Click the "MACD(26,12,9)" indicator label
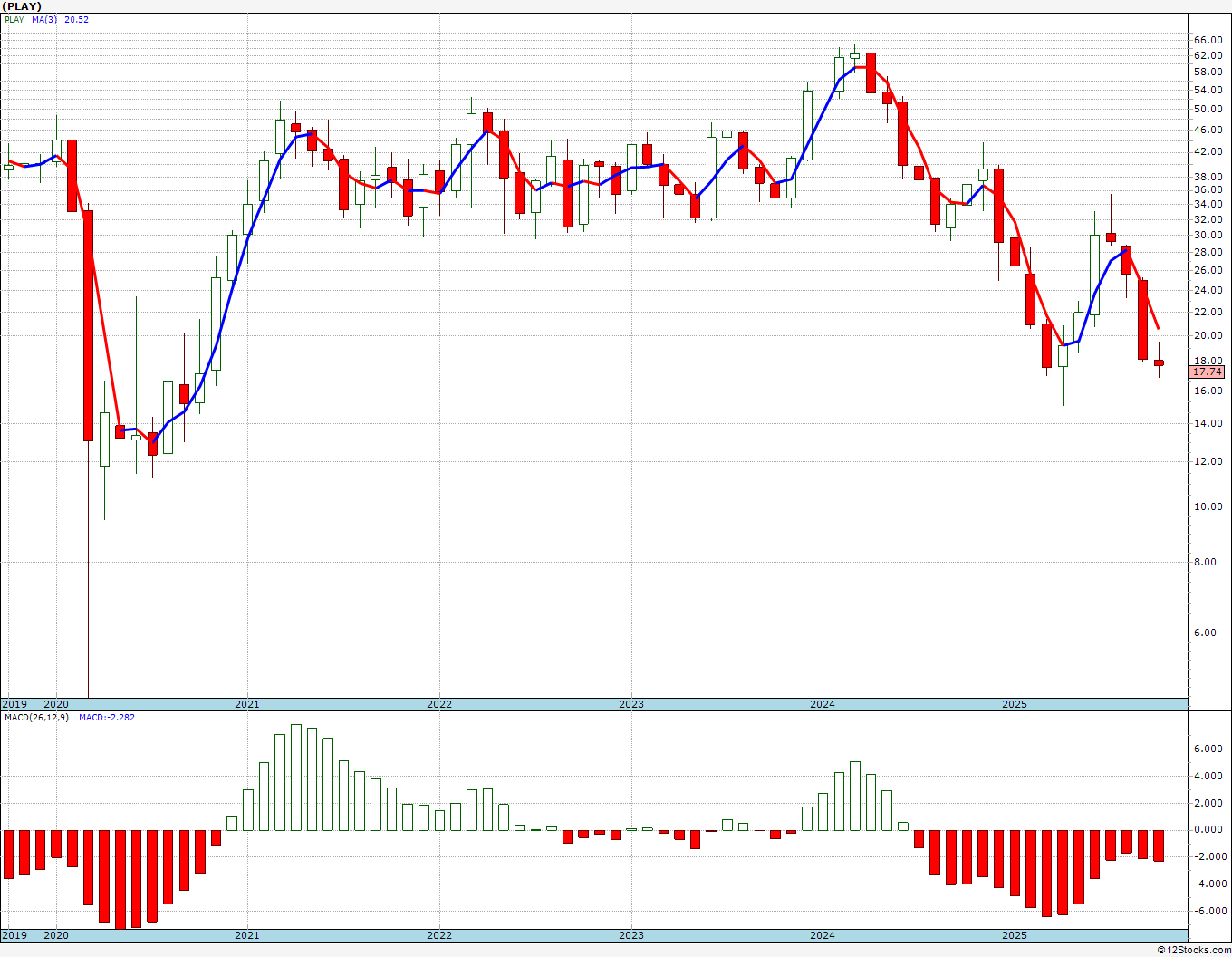 coord(36,718)
